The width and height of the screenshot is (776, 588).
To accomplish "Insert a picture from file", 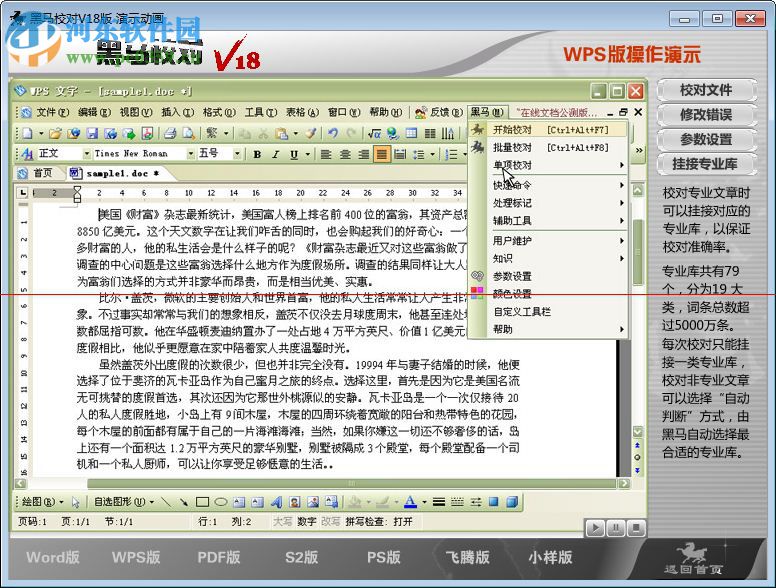I will click(x=313, y=502).
